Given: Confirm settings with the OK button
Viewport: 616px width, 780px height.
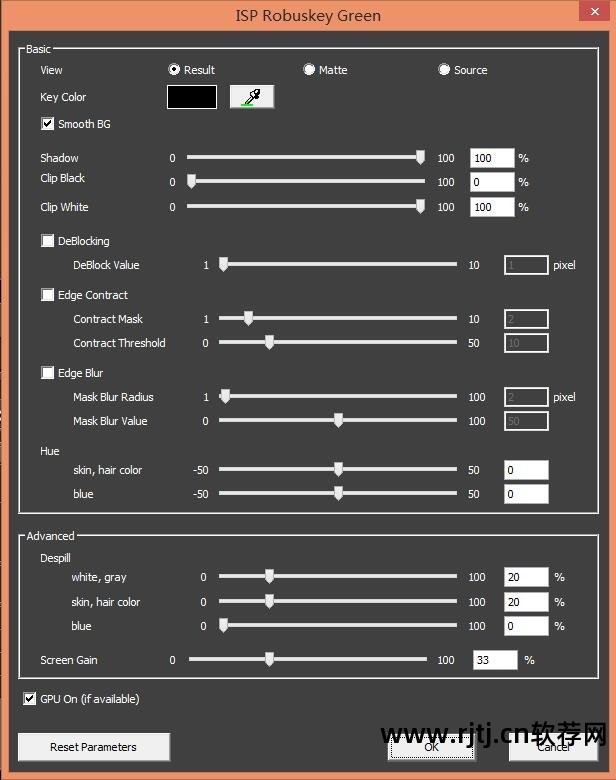Looking at the screenshot, I should coord(431,747).
